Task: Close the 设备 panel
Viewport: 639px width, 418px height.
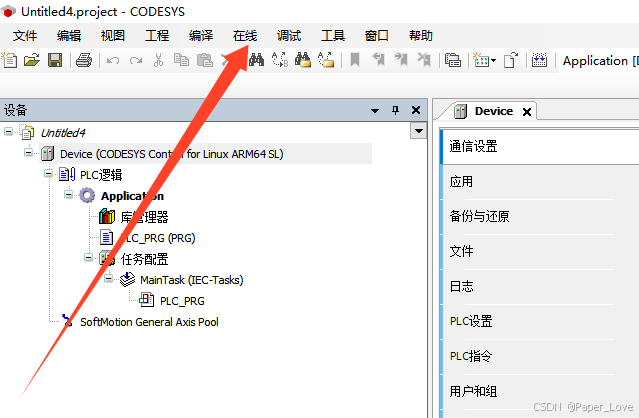Action: [416, 110]
